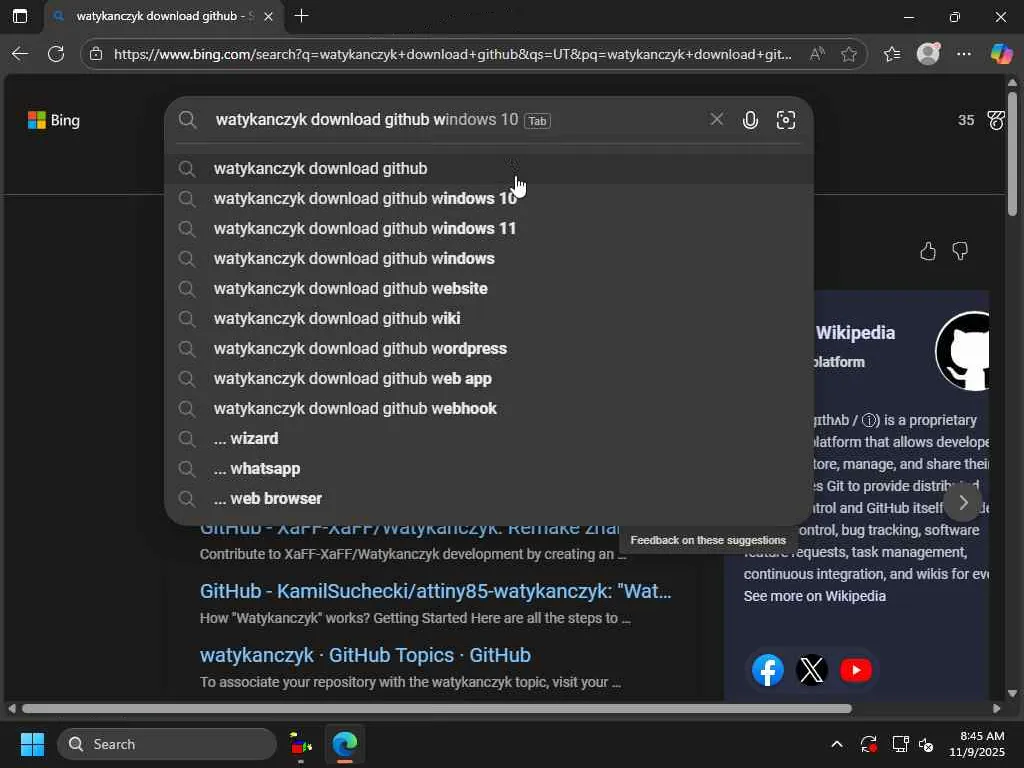The image size is (1024, 768).
Task: Clear the search box with the X icon
Action: point(716,119)
